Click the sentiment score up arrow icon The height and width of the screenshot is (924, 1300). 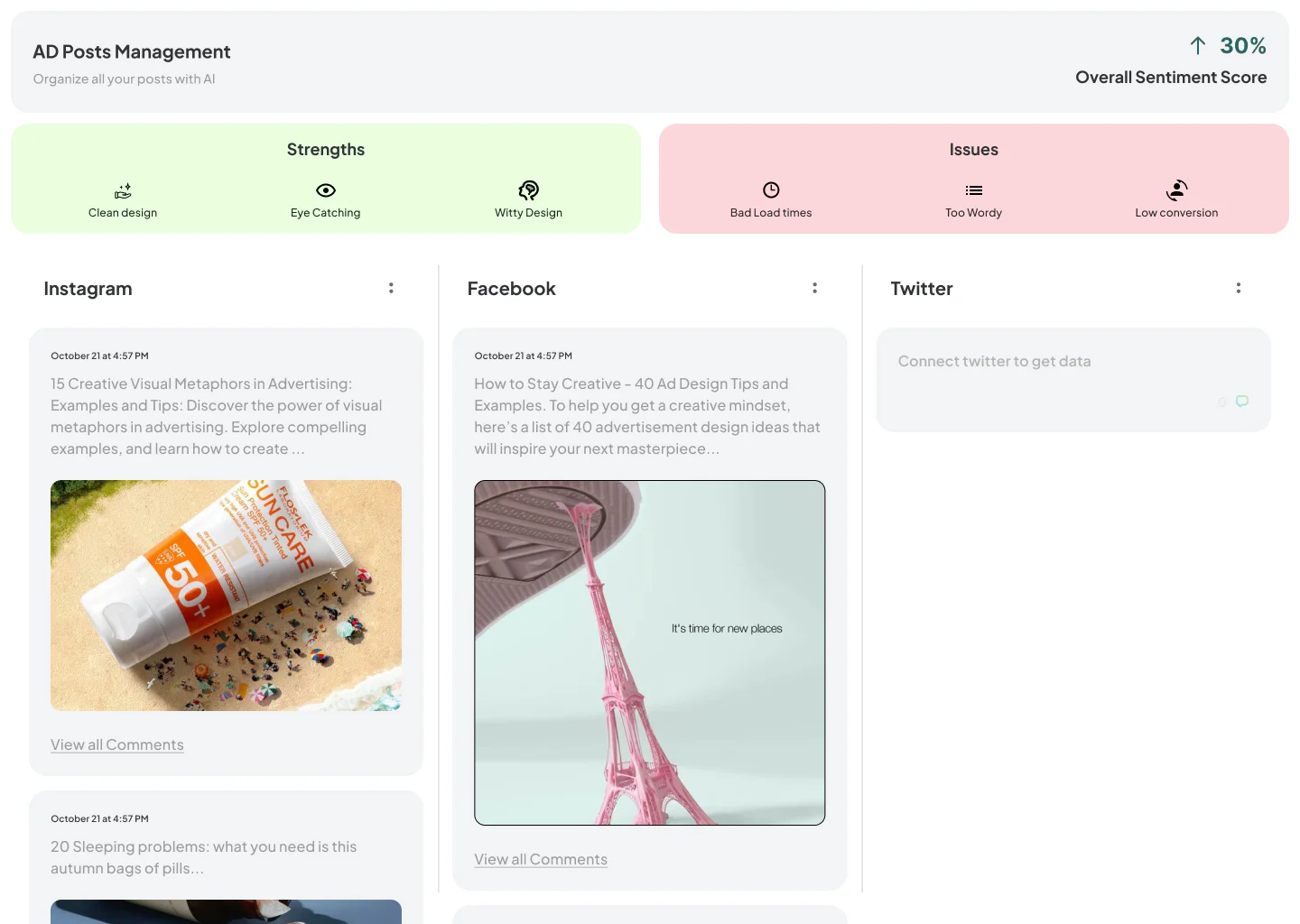[x=1198, y=46]
